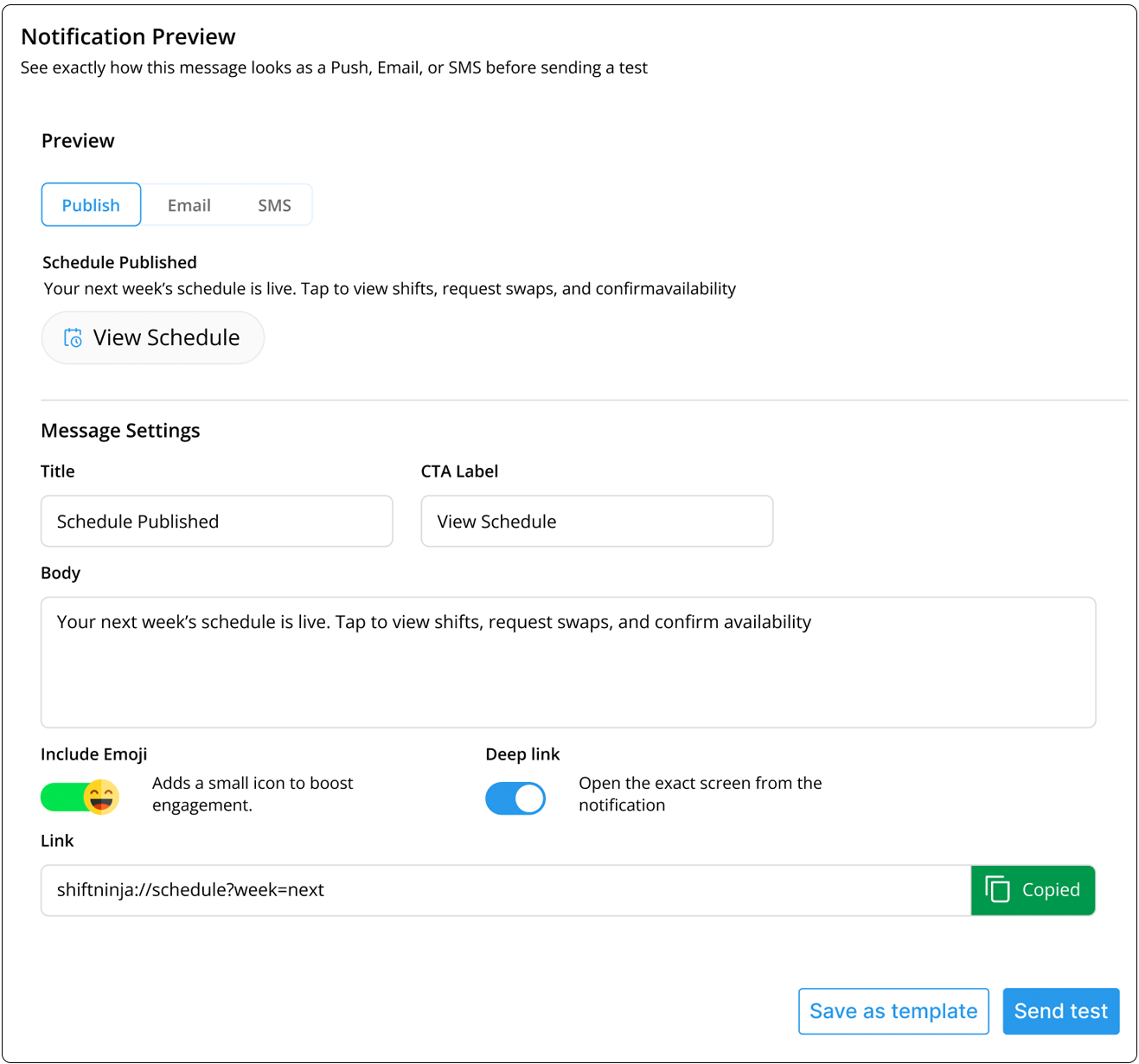Image resolution: width=1139 pixels, height=1064 pixels.
Task: Click the preview body text above View Schedule
Action: tap(389, 289)
